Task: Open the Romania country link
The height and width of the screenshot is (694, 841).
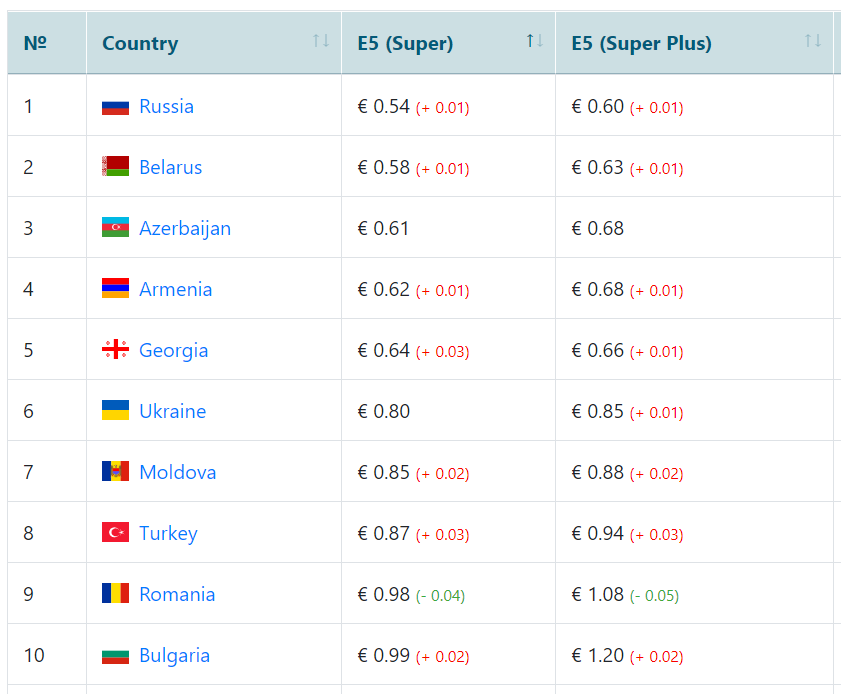Action: click(x=177, y=594)
